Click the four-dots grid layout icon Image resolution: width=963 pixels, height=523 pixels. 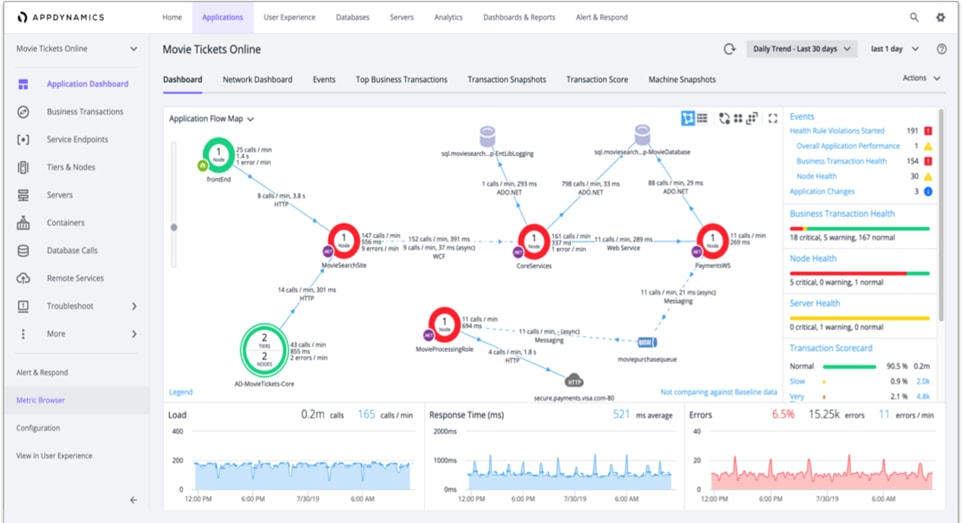click(738, 118)
